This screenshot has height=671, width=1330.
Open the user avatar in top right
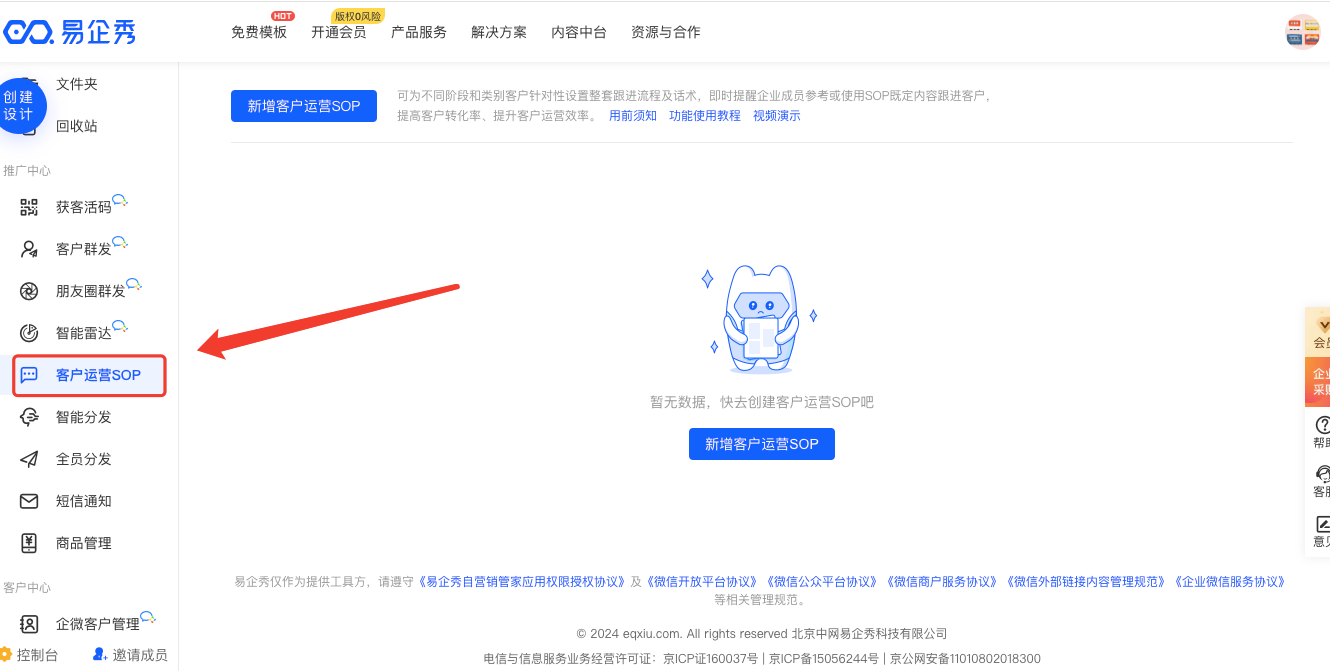coord(1302,32)
